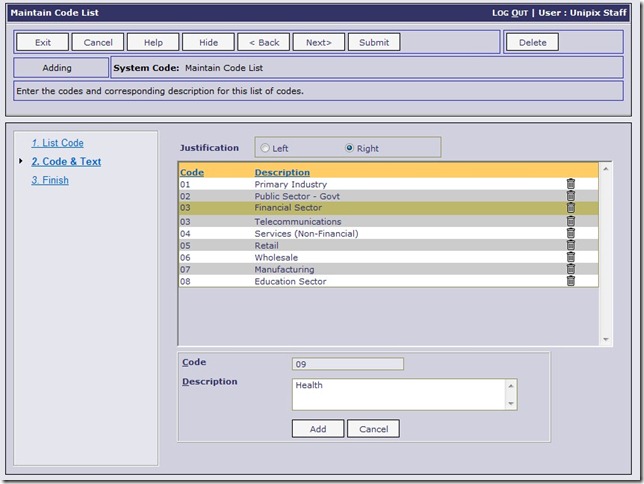
Task: Delete Wholesale entry with its trash icon
Action: [571, 257]
